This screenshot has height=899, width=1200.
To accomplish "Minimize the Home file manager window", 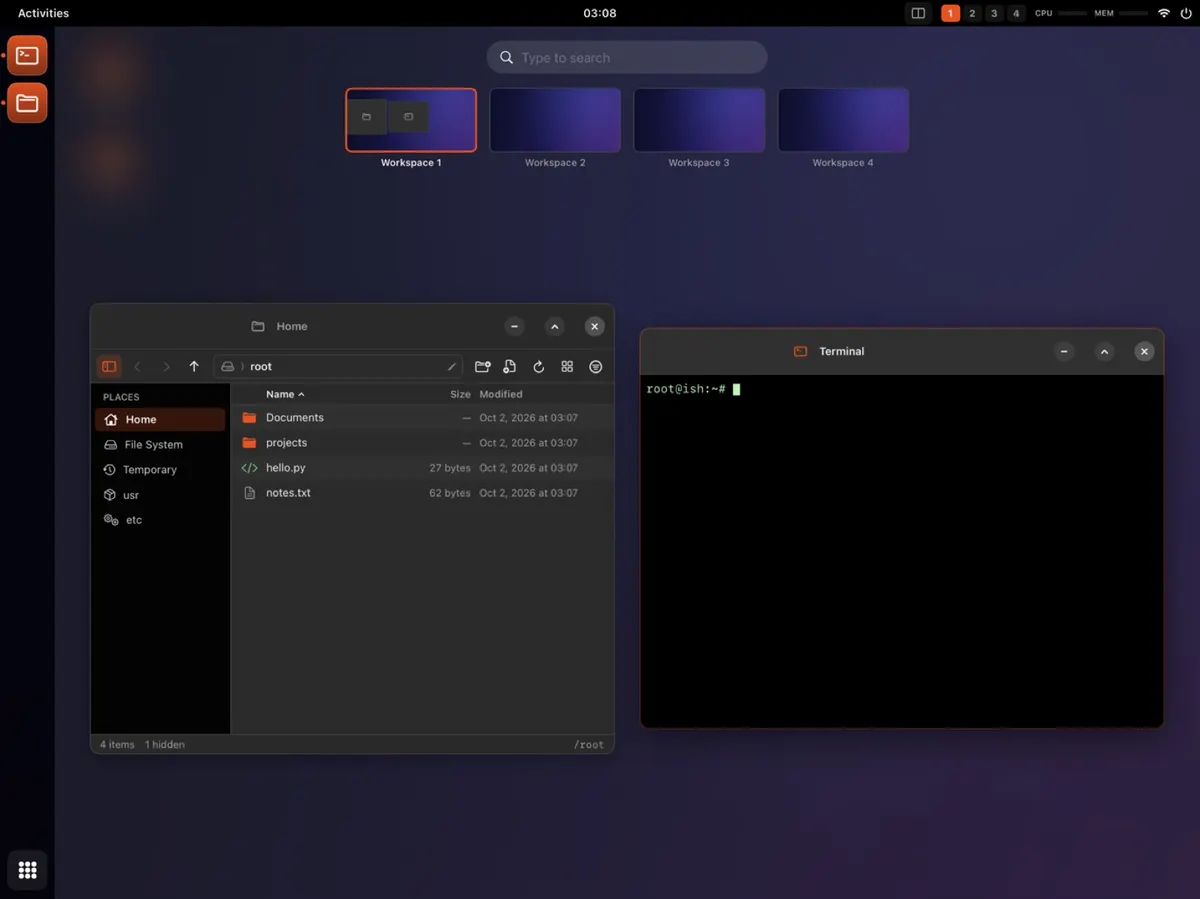I will (514, 327).
